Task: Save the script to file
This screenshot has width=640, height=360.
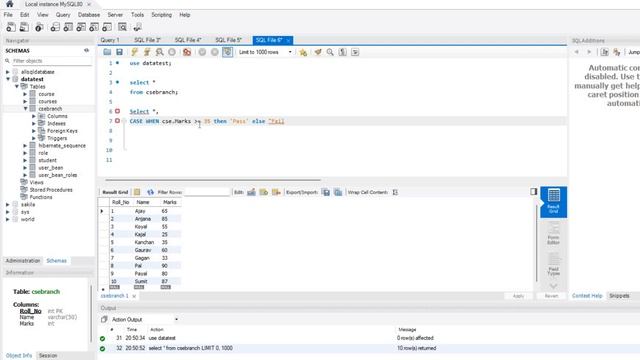Action: click(x=119, y=52)
